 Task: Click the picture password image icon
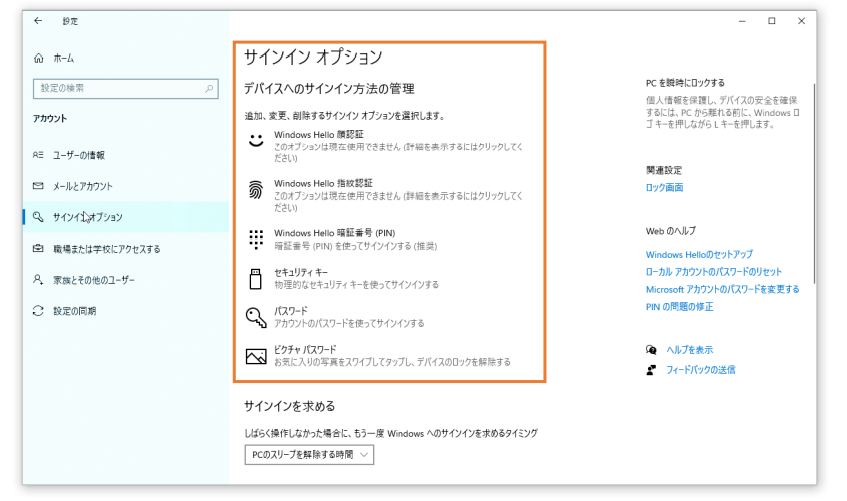click(256, 356)
